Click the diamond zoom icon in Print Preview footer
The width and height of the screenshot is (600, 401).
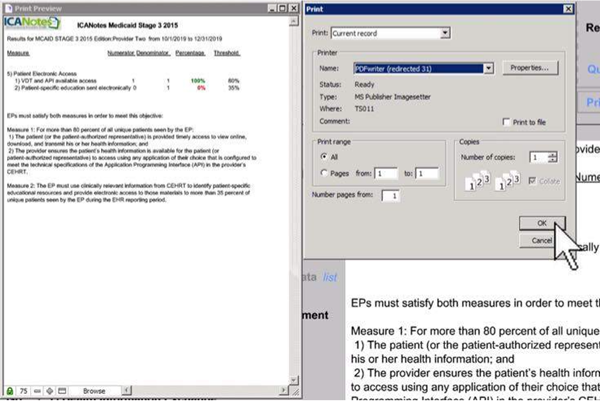[x=50, y=391]
